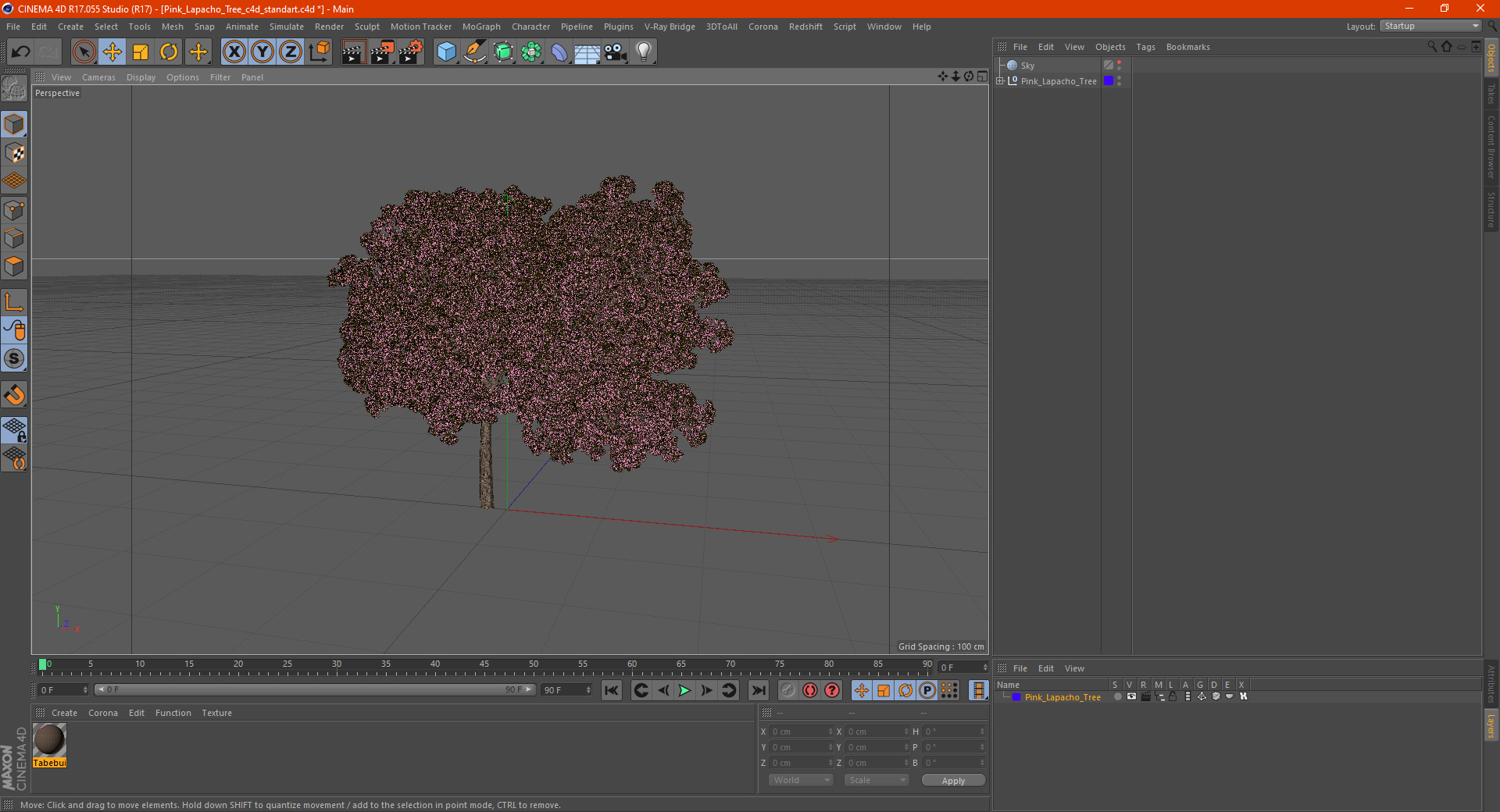Open the Objects side tab

[x=1491, y=57]
